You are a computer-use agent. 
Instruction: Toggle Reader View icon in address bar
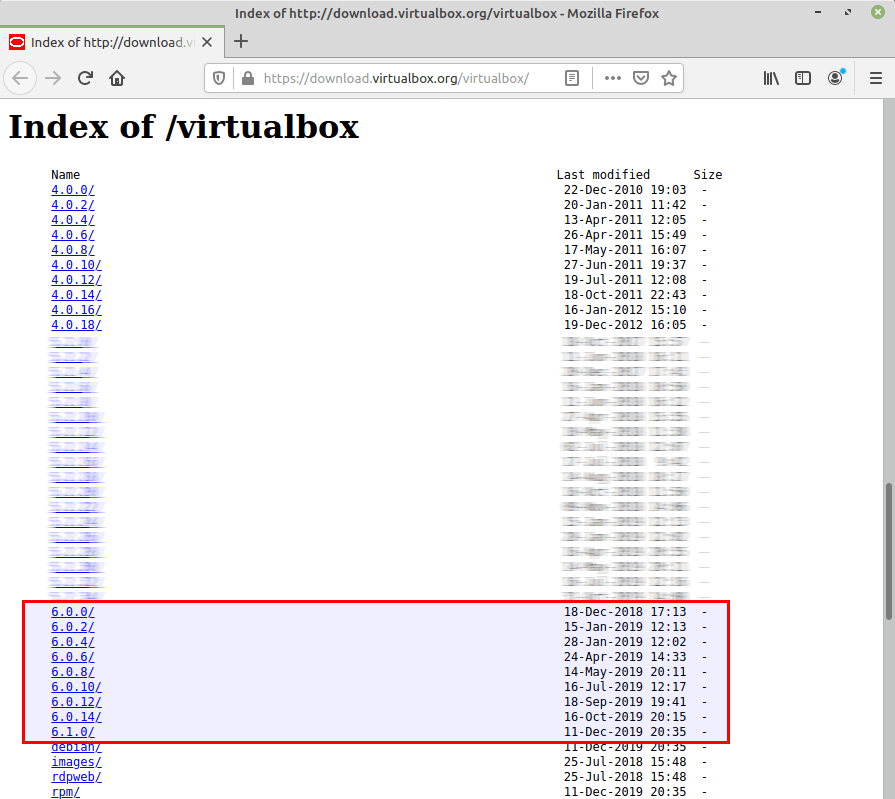pos(572,78)
